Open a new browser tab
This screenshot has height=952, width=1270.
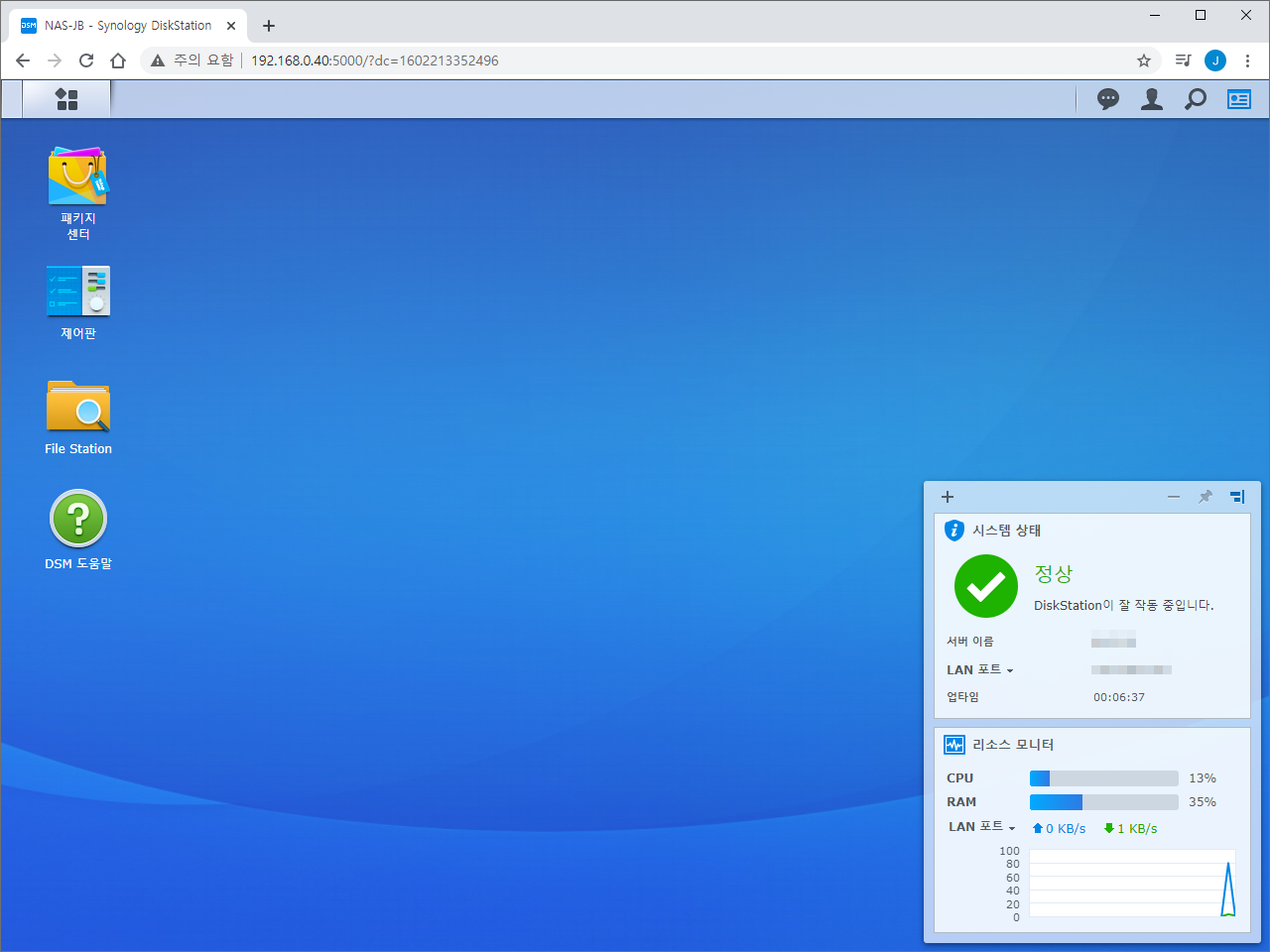tap(269, 26)
